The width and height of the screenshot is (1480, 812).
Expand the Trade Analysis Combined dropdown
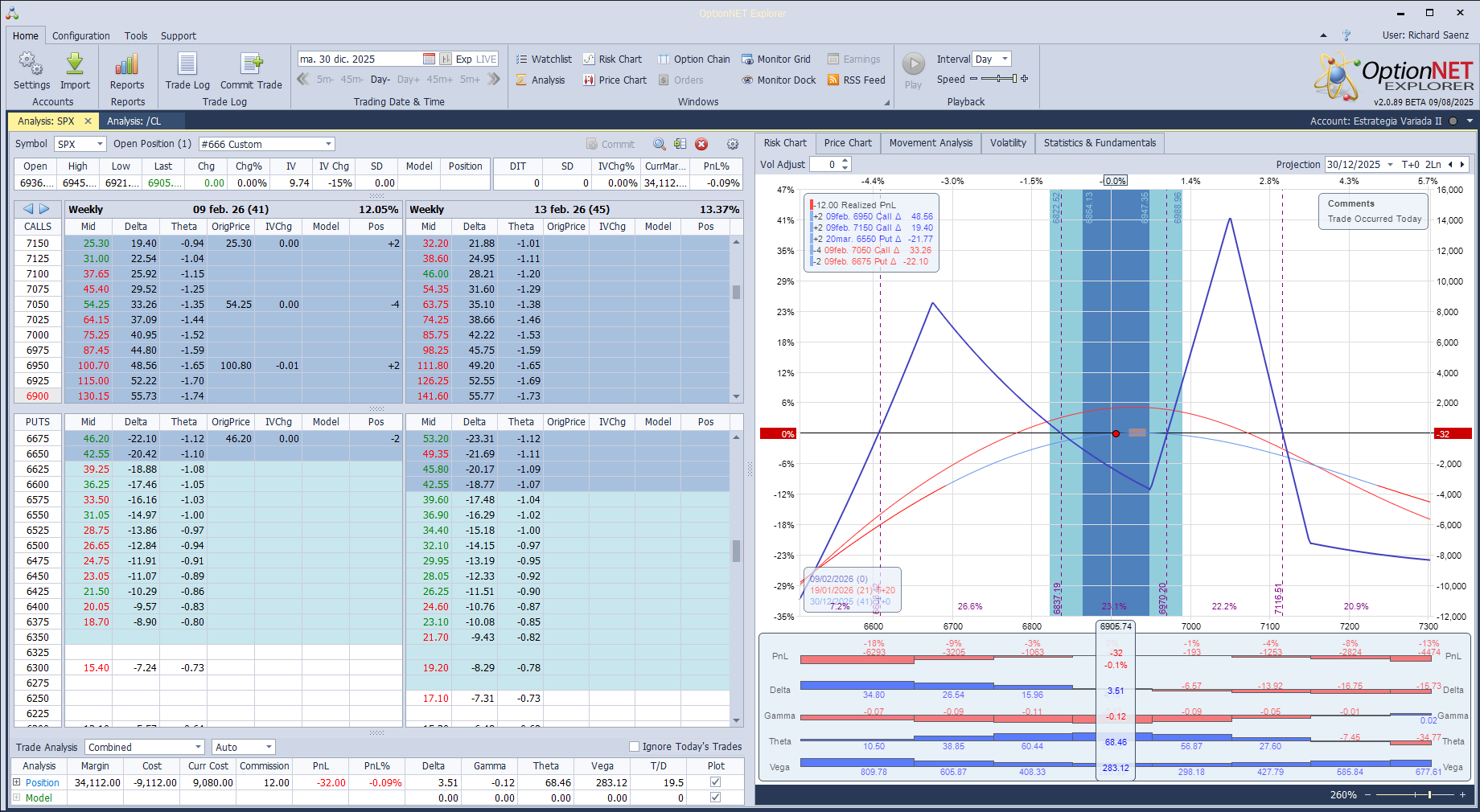(198, 748)
